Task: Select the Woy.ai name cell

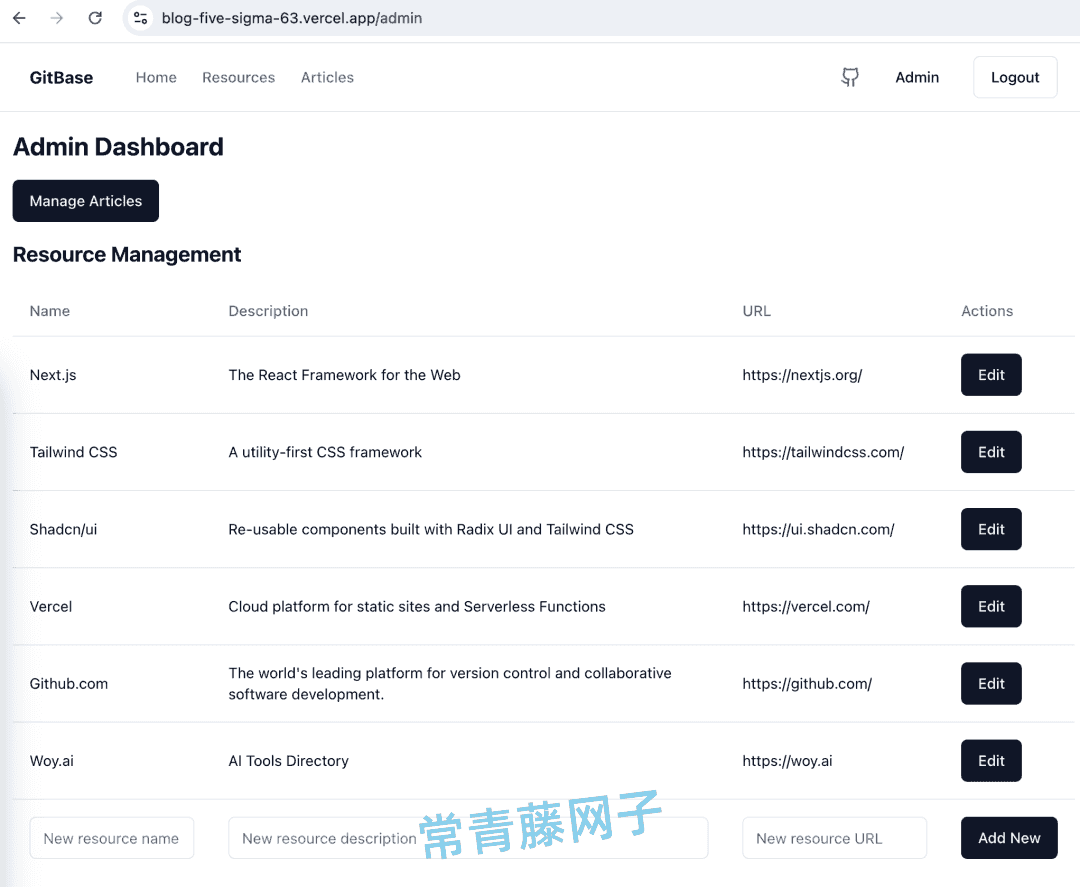Action: [52, 760]
